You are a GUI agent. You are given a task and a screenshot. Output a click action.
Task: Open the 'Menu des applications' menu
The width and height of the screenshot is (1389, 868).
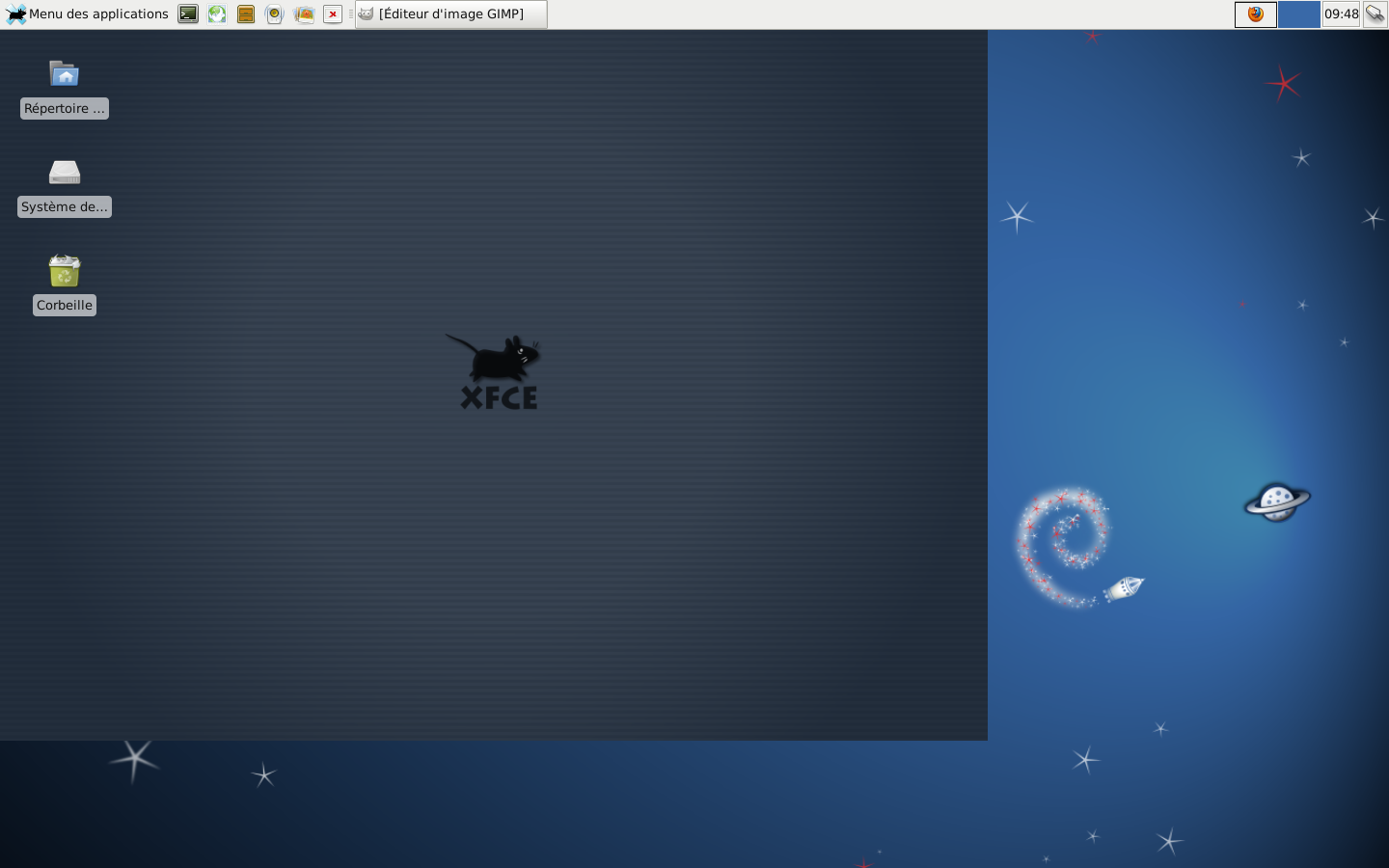[x=87, y=14]
